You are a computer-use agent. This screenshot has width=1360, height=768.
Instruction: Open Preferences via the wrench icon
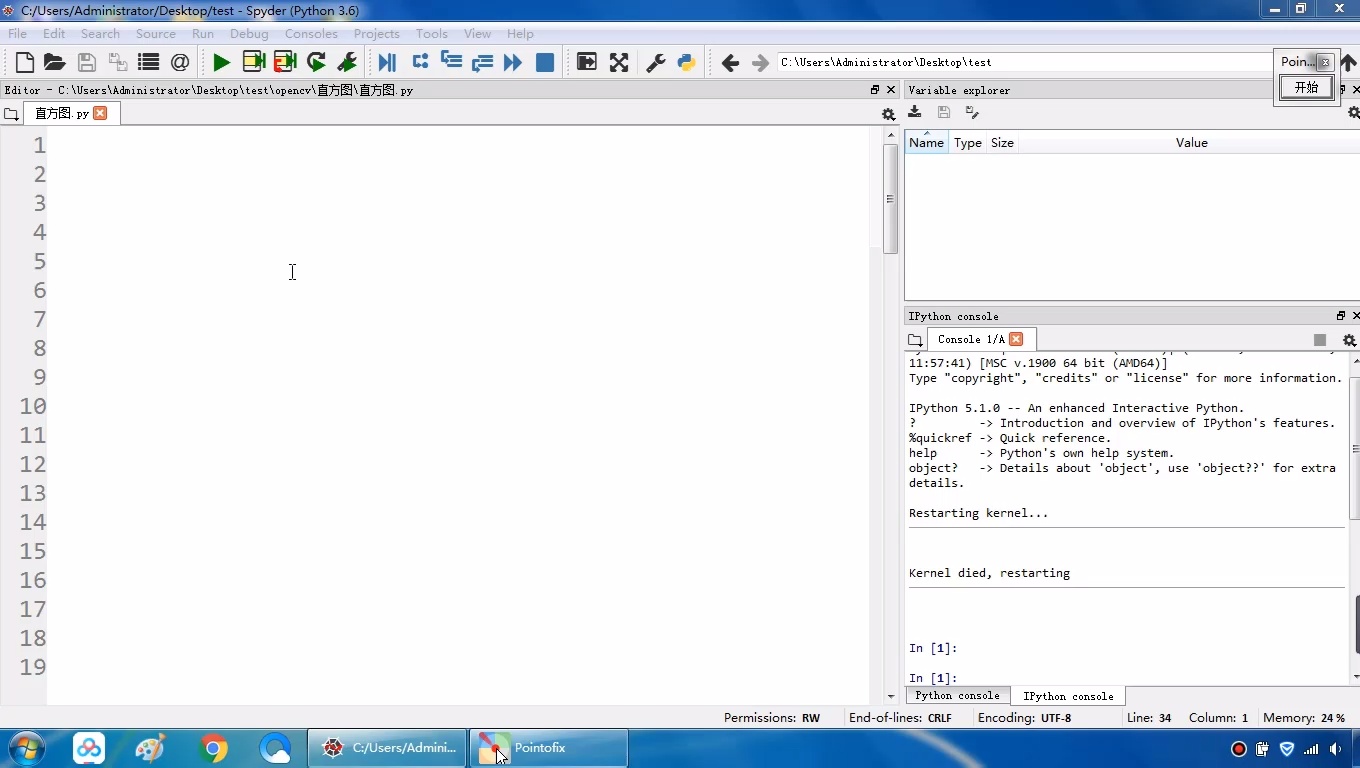pyautogui.click(x=656, y=63)
